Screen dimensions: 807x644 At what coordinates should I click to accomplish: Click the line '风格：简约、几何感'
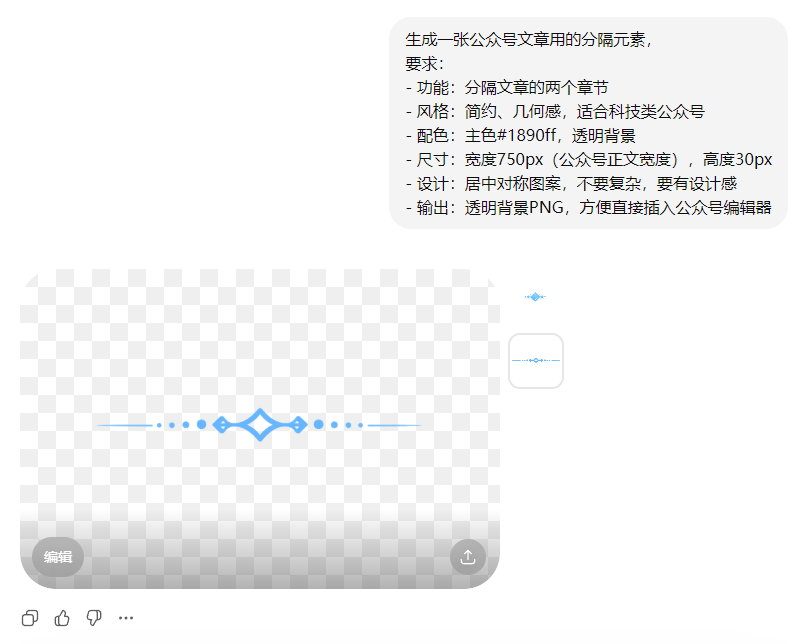pyautogui.click(x=483, y=112)
